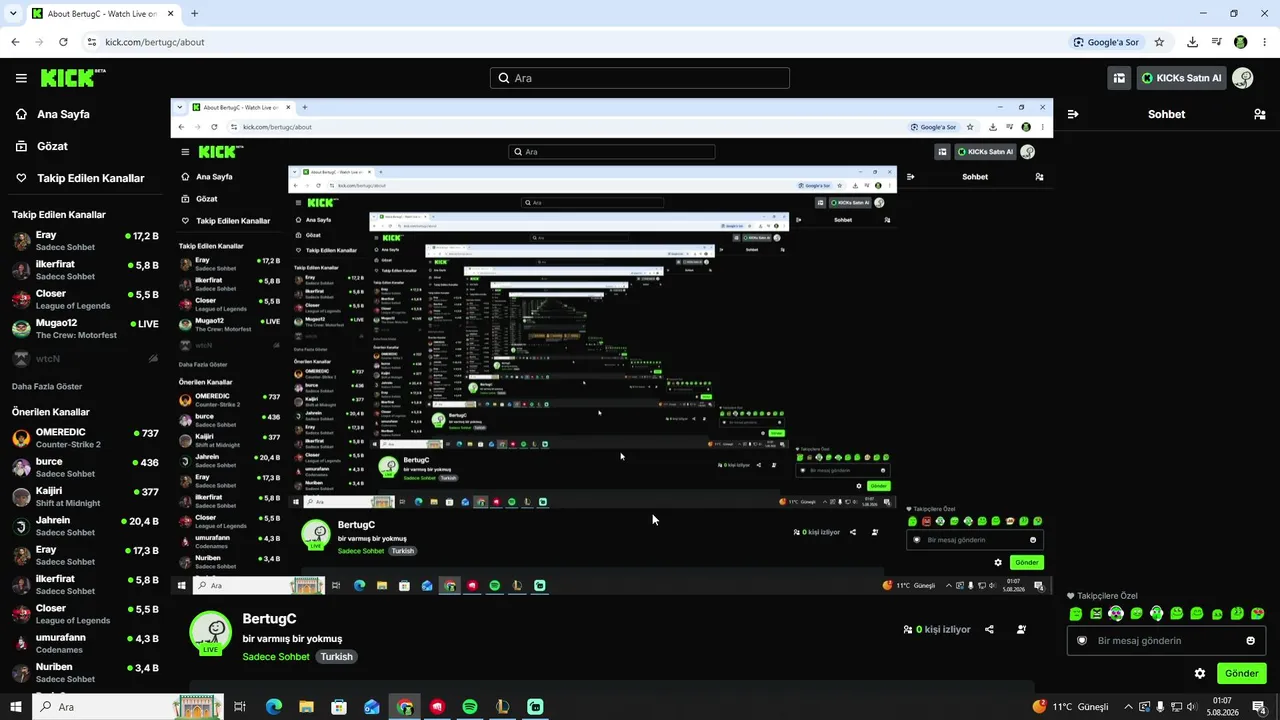Select the About BertugC browser tab
This screenshot has width=1280, height=720.
tap(101, 14)
